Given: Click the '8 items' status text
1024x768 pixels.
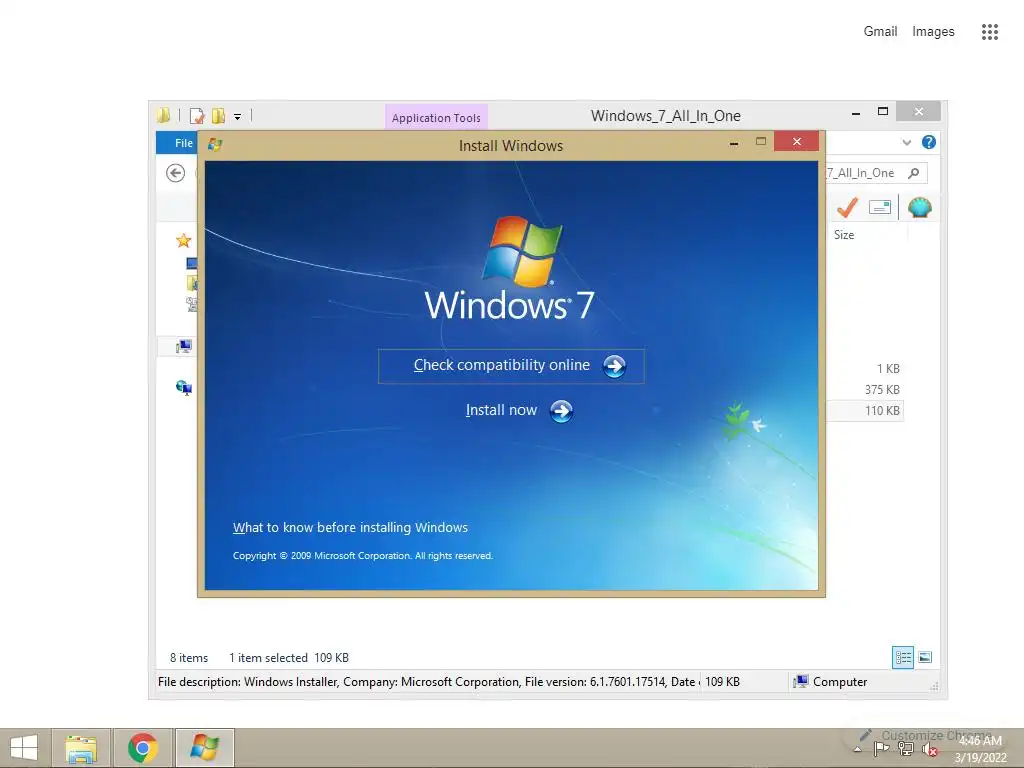Looking at the screenshot, I should click(x=189, y=658).
